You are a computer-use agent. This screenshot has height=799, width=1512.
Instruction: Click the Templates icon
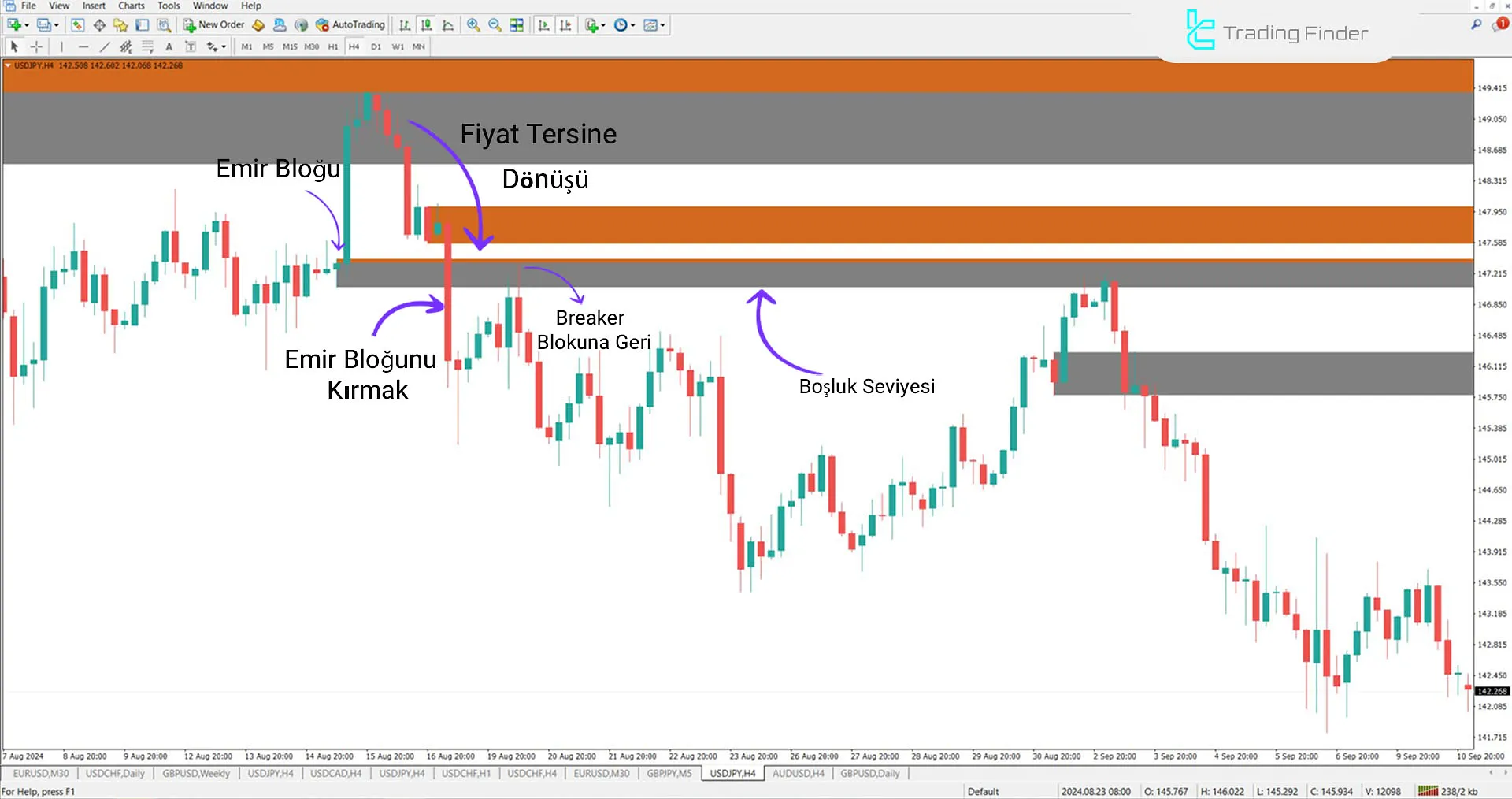pyautogui.click(x=650, y=25)
